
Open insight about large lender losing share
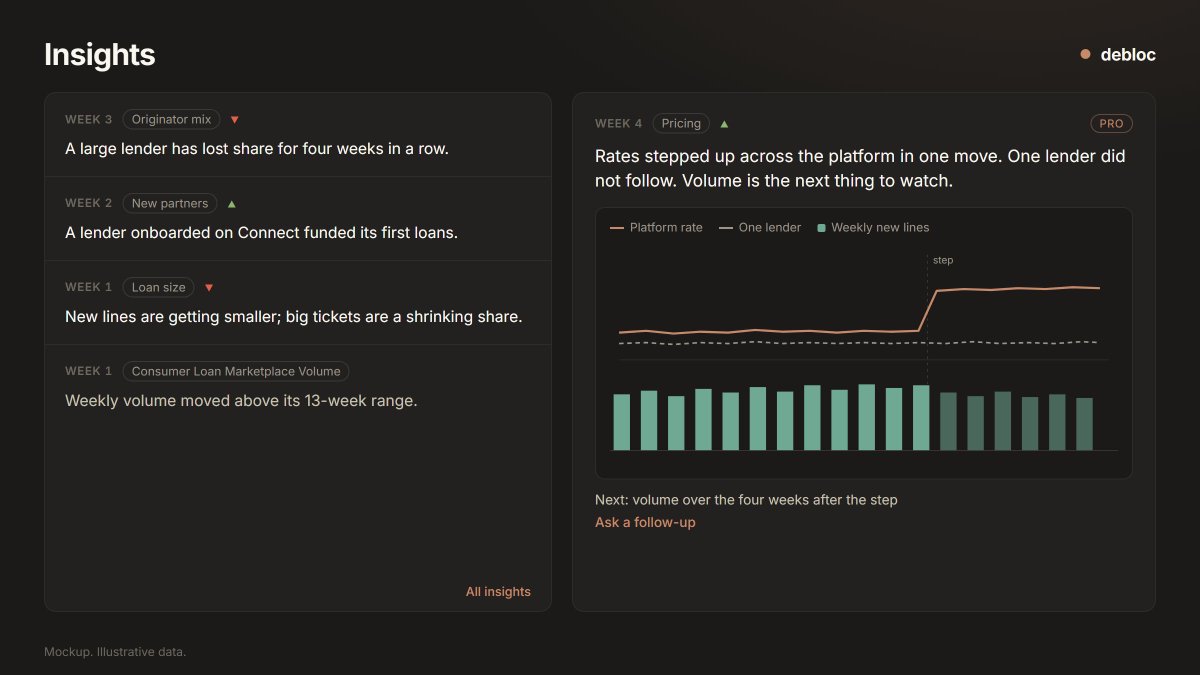pos(298,135)
